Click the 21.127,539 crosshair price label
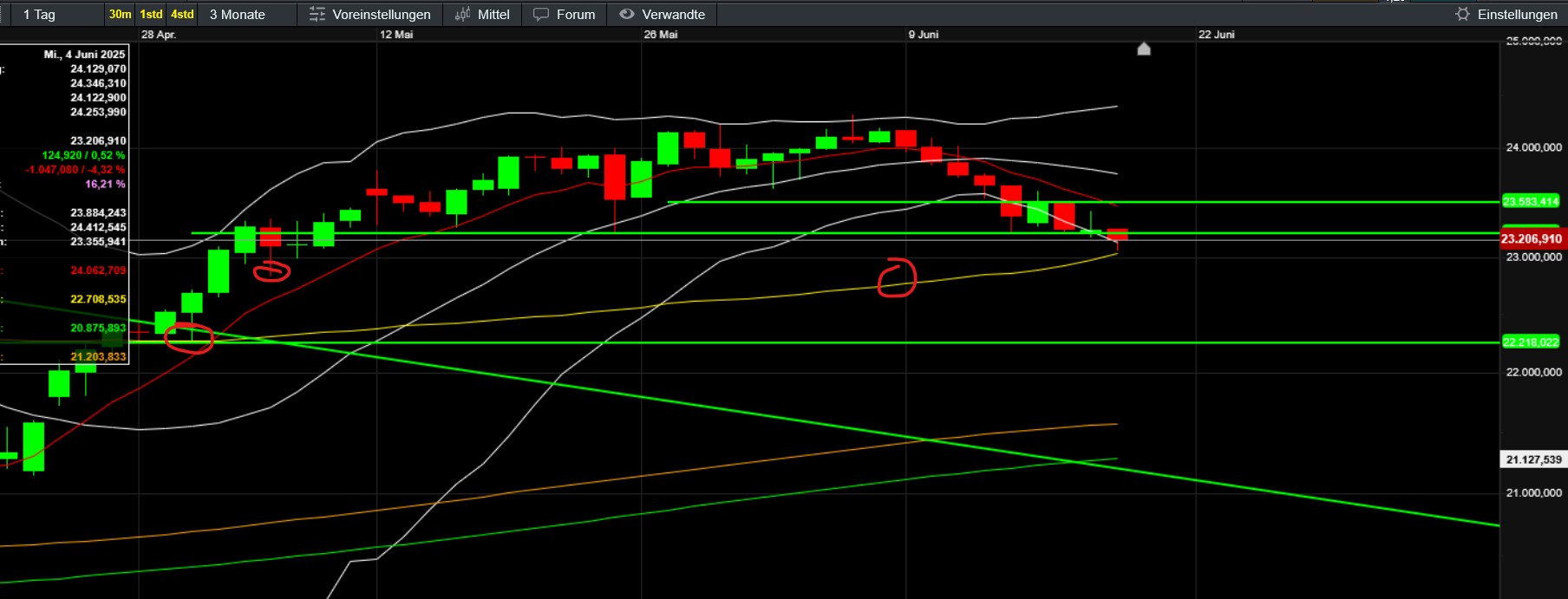The height and width of the screenshot is (599, 1568). 1533,460
